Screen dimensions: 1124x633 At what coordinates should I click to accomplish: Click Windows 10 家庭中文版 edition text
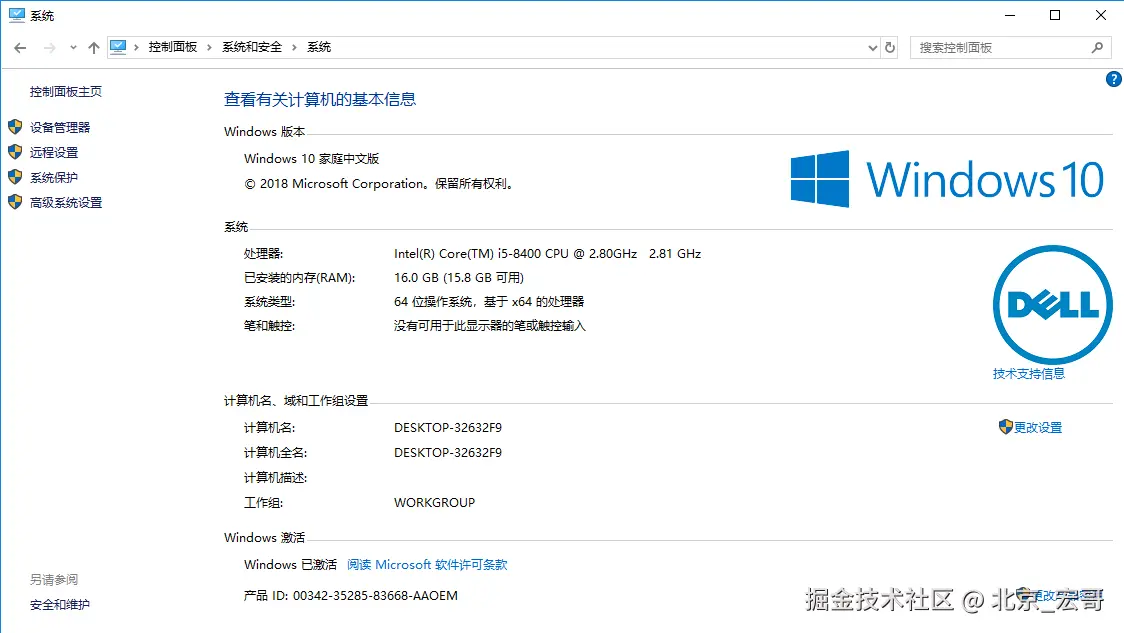(x=311, y=159)
